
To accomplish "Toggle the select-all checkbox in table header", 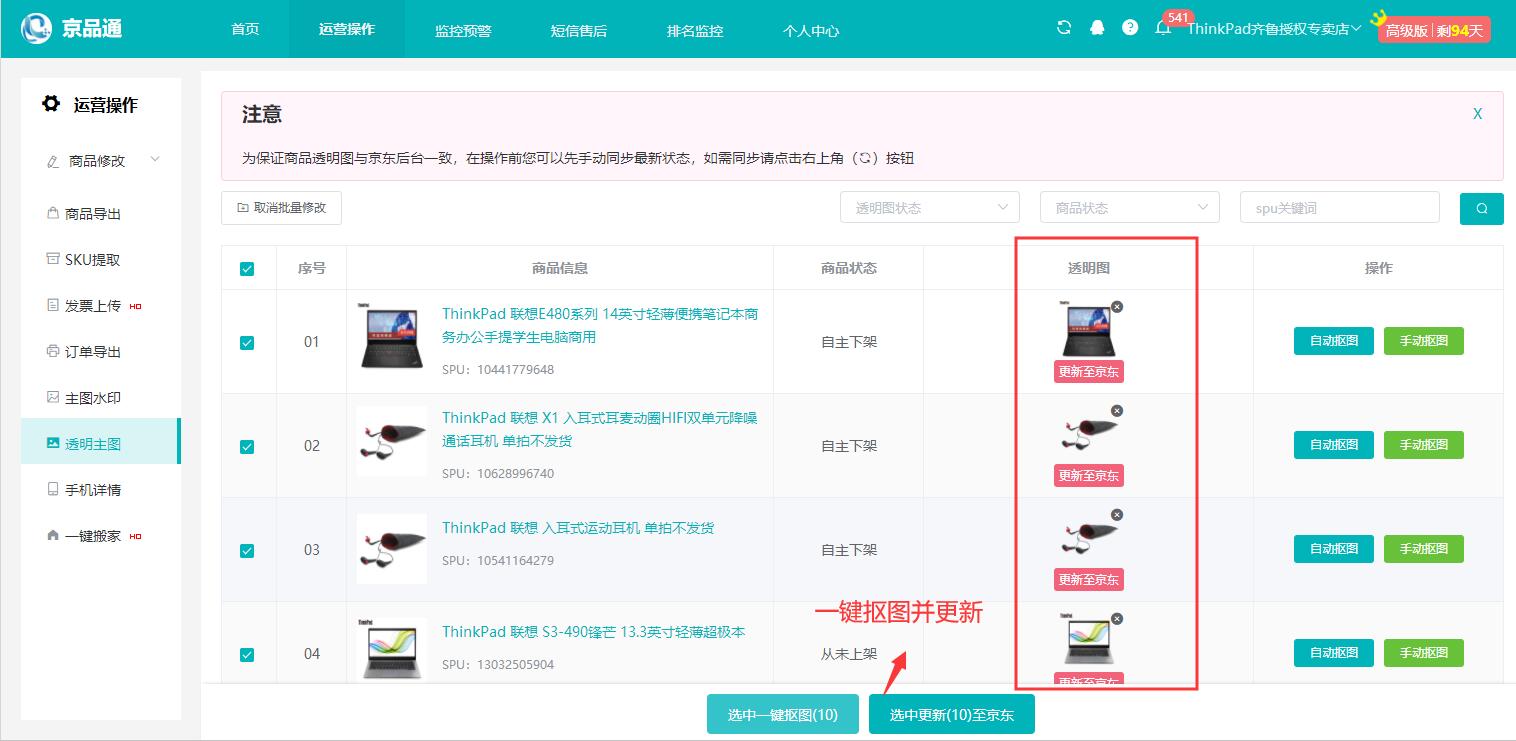I will pyautogui.click(x=247, y=269).
